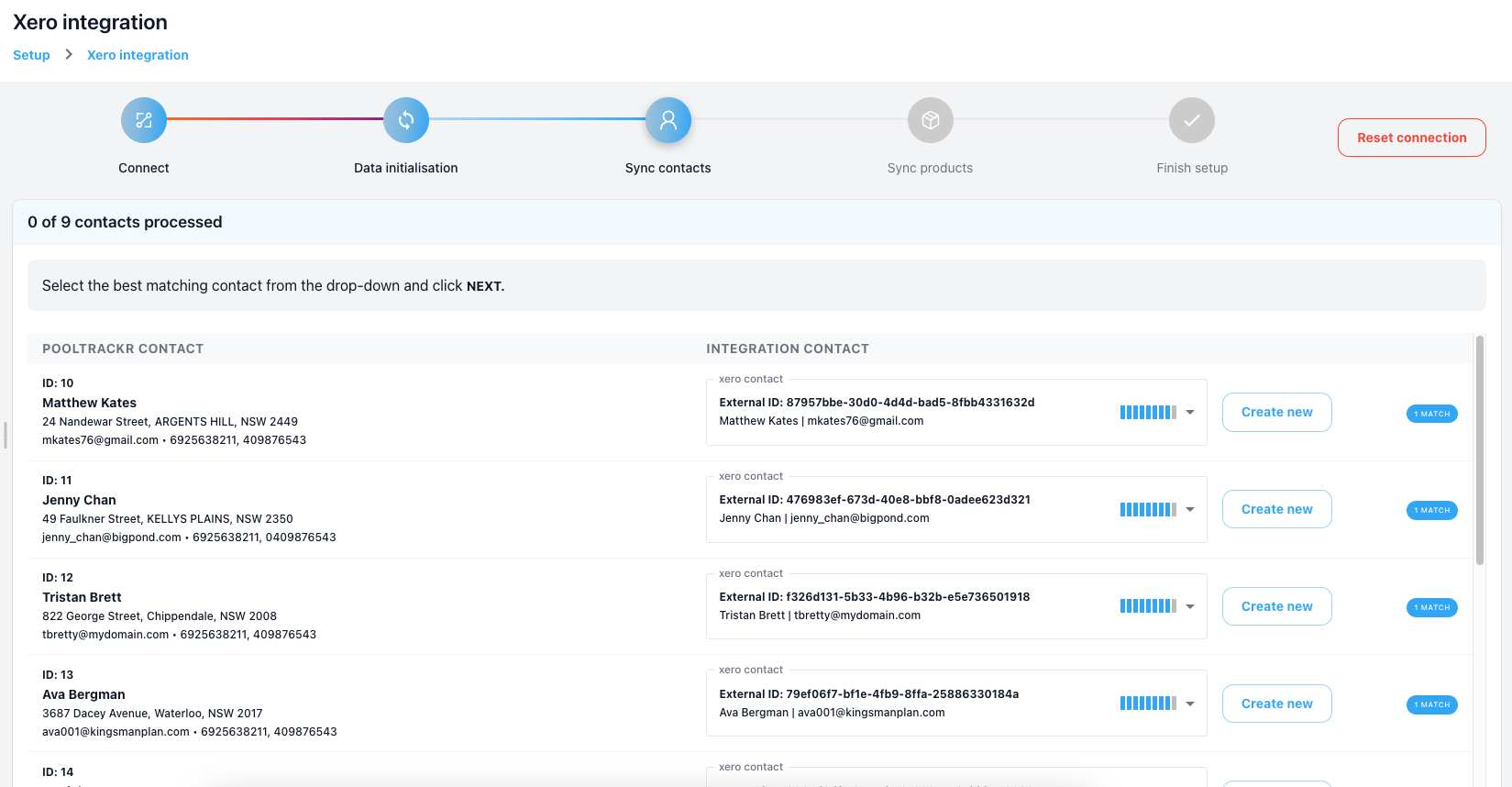Click the Tristan Brett contact name
1512x787 pixels.
coord(82,597)
